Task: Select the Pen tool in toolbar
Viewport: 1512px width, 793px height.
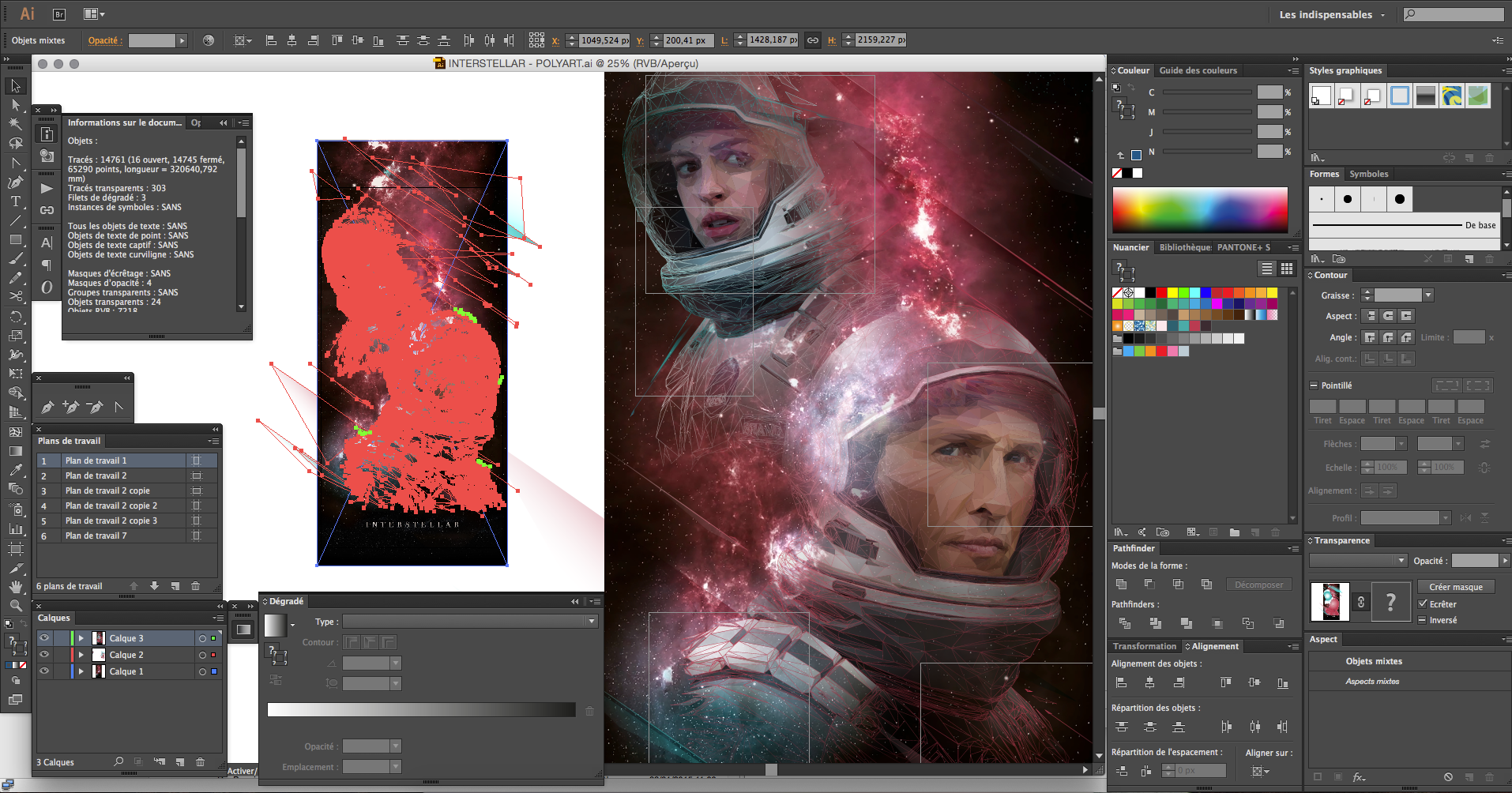Action: (15, 182)
